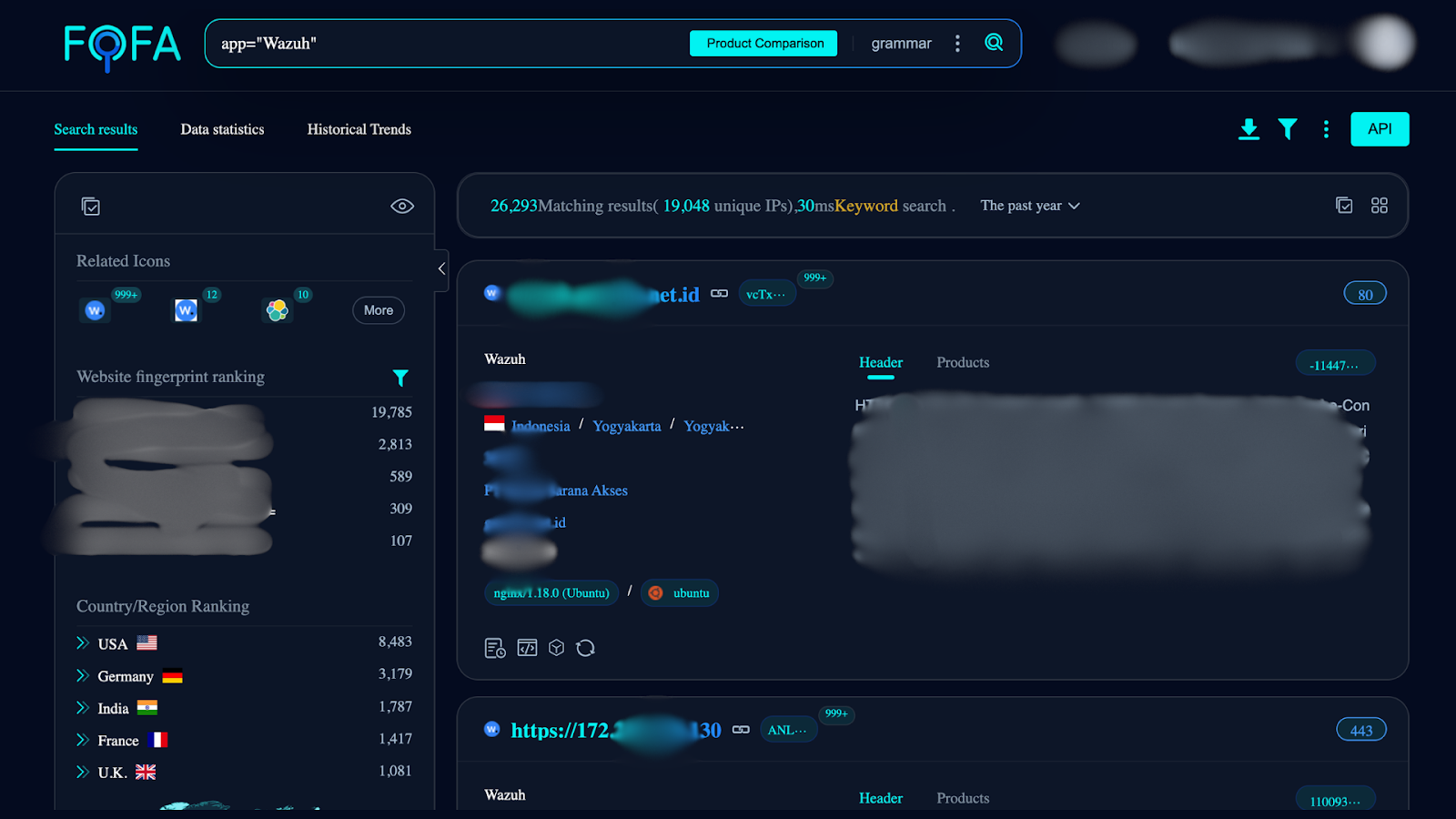Click the first Yogyakarta region link
Screen dimensions: 1456x819
tap(627, 426)
